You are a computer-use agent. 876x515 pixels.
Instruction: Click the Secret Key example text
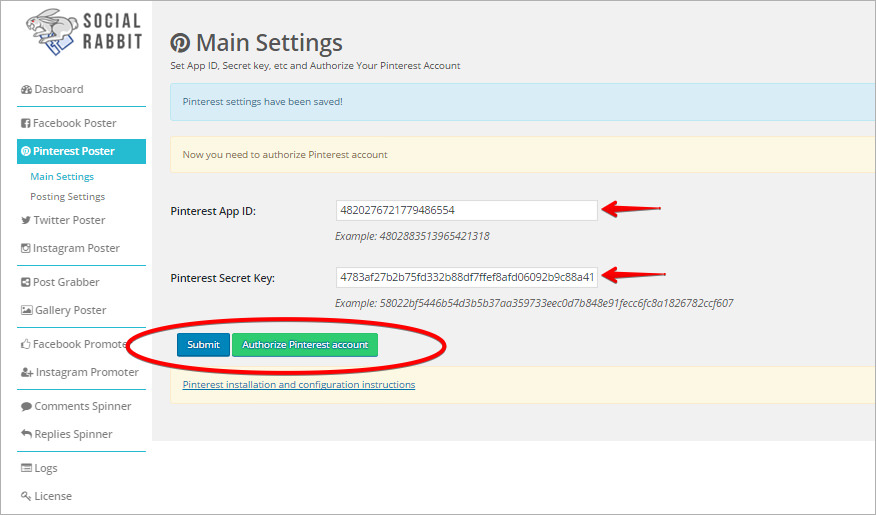534,303
